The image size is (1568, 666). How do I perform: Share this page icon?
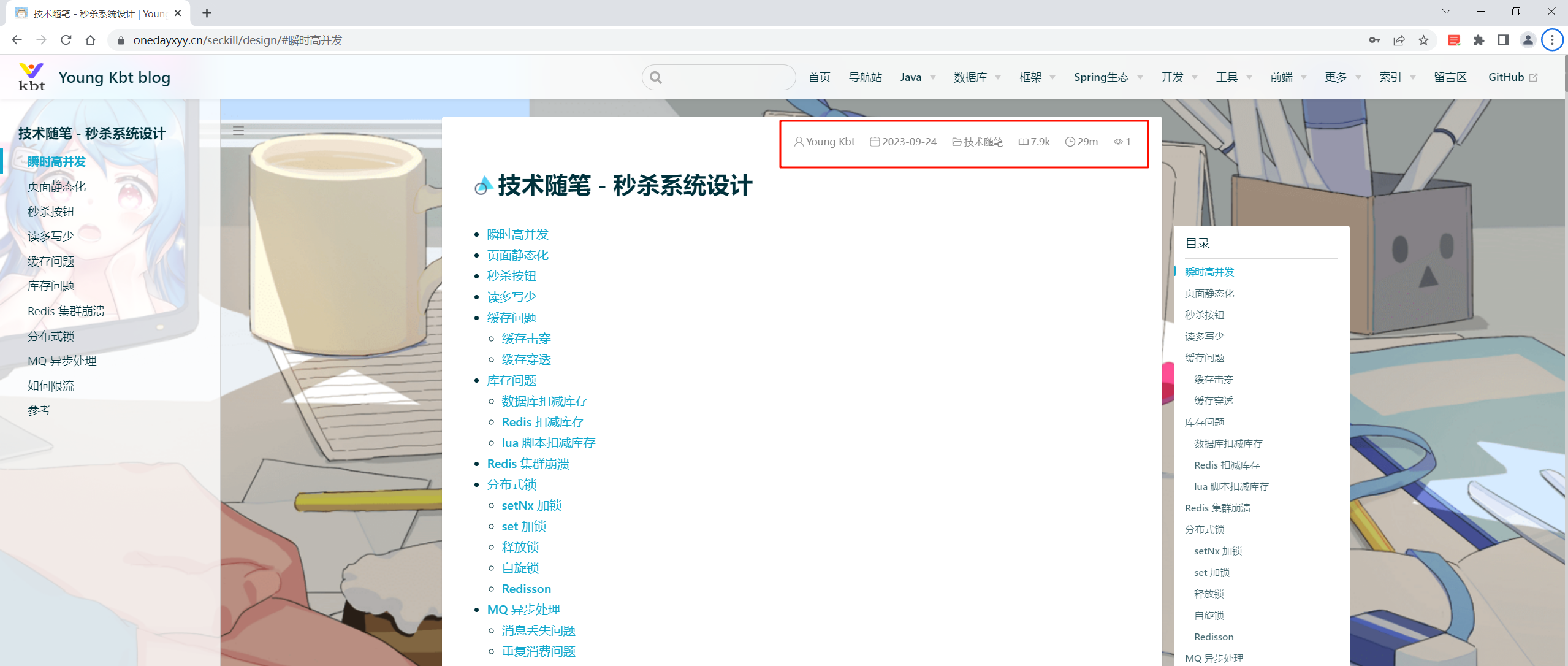[1399, 40]
